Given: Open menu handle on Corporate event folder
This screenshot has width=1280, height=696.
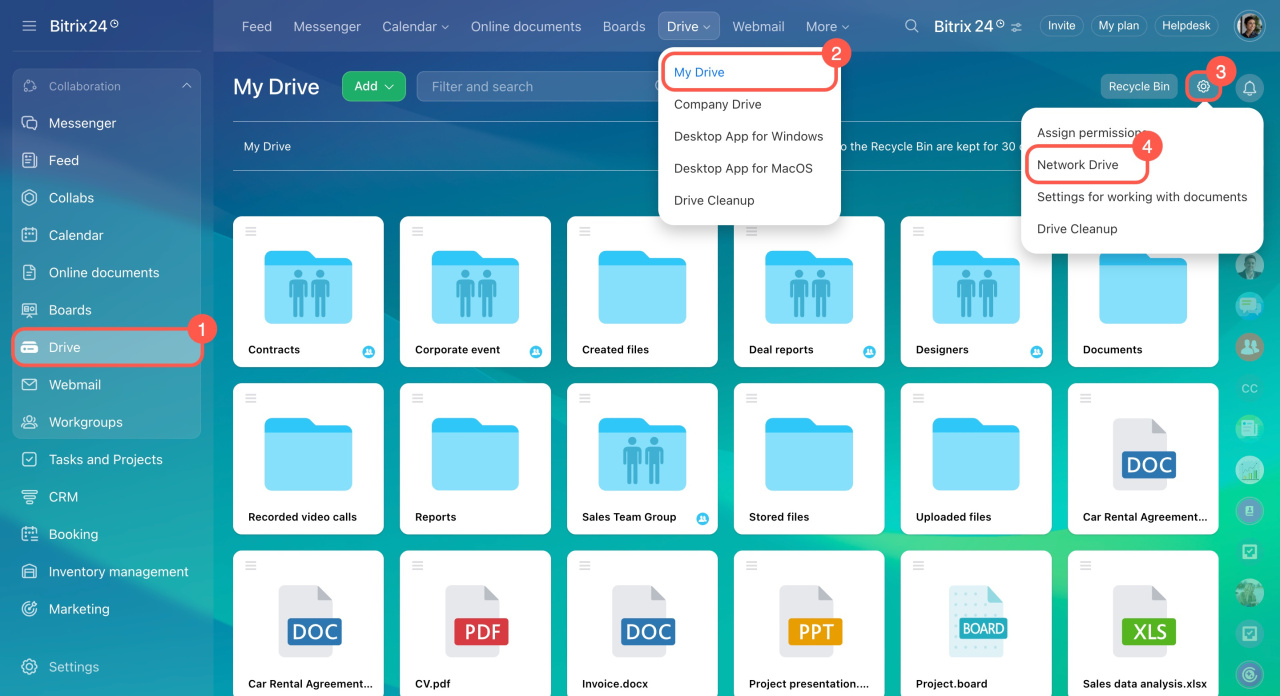Looking at the screenshot, I should tap(418, 231).
